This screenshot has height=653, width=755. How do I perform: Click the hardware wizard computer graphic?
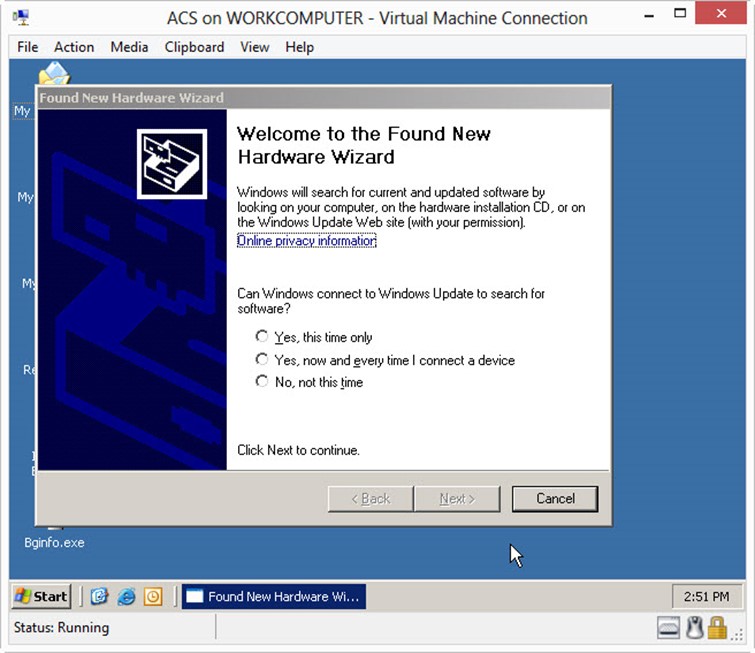point(172,164)
